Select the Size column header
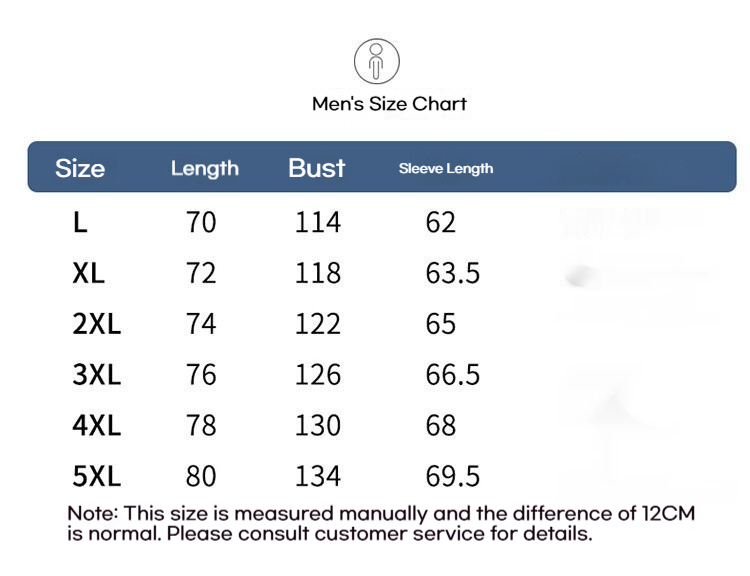 [80, 168]
